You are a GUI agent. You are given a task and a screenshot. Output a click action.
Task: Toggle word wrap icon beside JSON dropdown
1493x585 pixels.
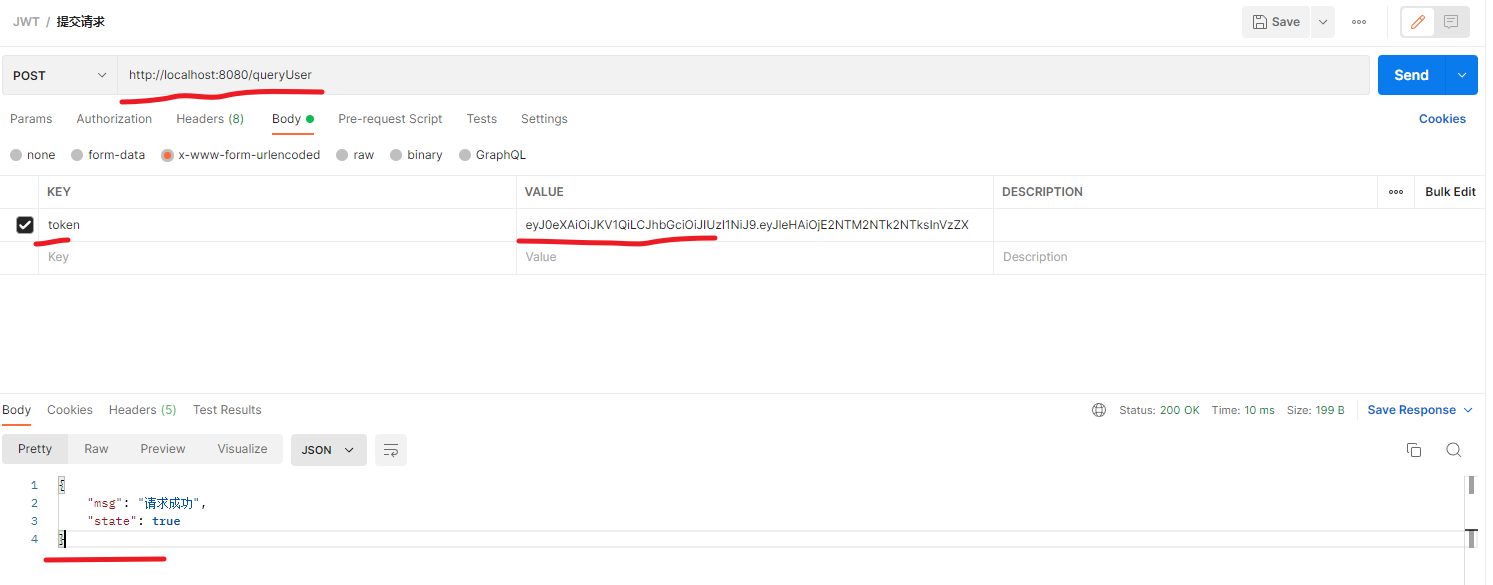[391, 450]
